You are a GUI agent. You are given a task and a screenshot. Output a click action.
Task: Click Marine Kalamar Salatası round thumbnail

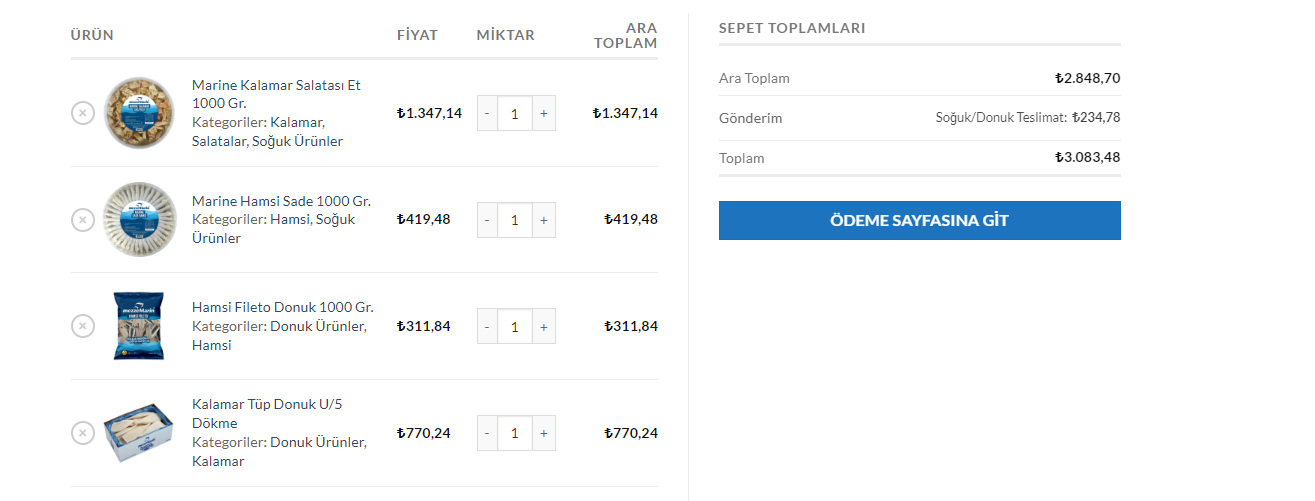[x=140, y=113]
